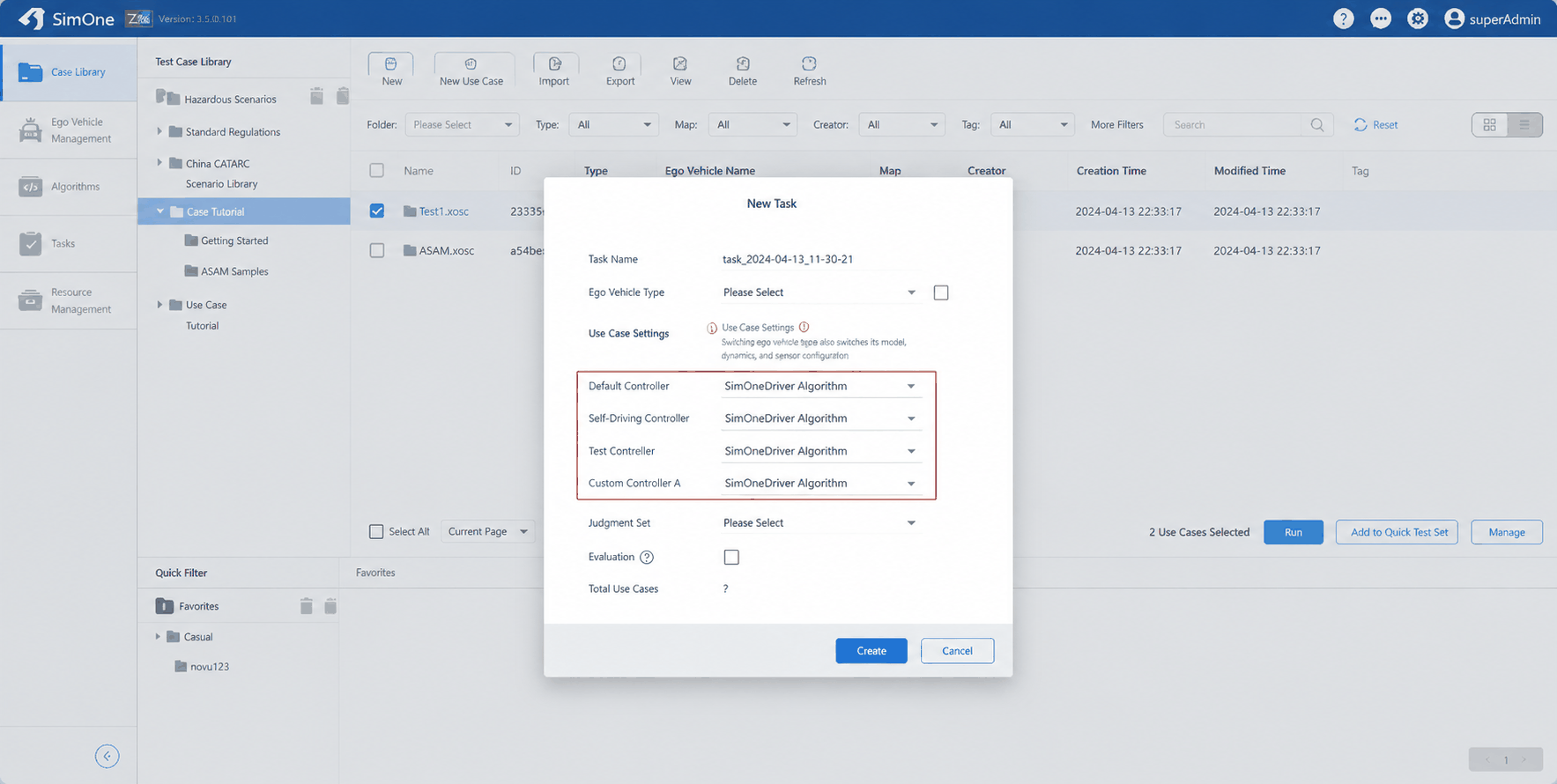Screen dimensions: 1557x784
Task: Click the View toolbar icon
Action: coord(680,64)
